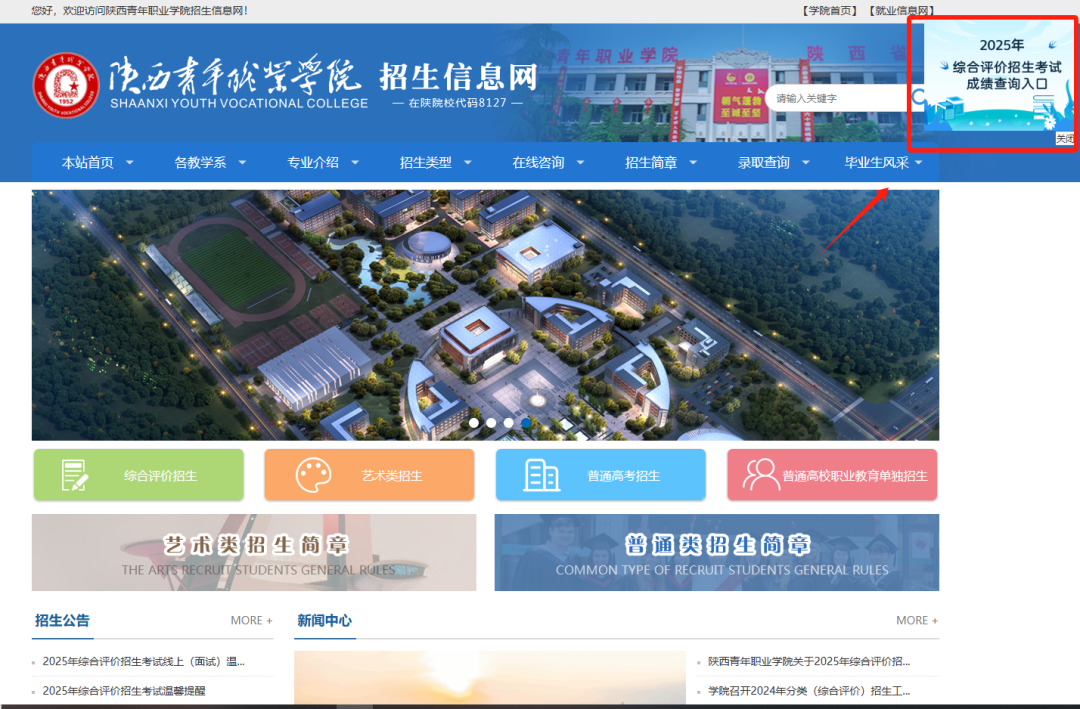Click the palette icon on 艺术类招生 button
Screen dimensions: 1080x709
click(x=313, y=475)
